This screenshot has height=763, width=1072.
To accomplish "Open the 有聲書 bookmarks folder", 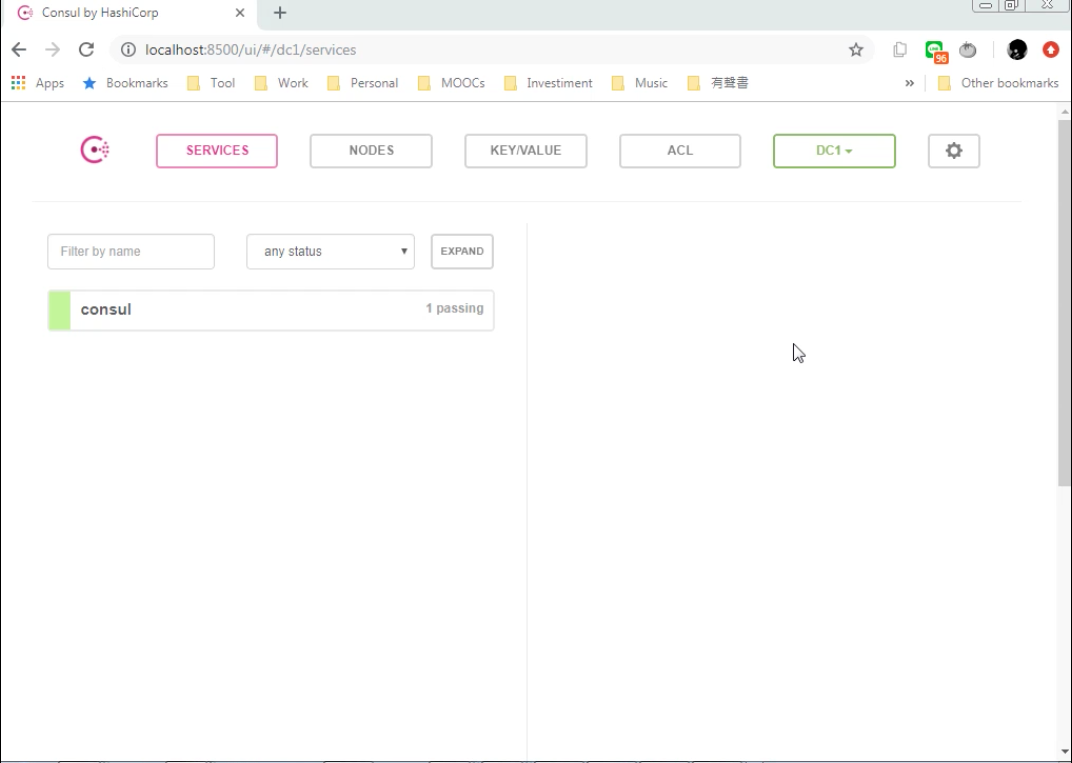I will coord(718,83).
